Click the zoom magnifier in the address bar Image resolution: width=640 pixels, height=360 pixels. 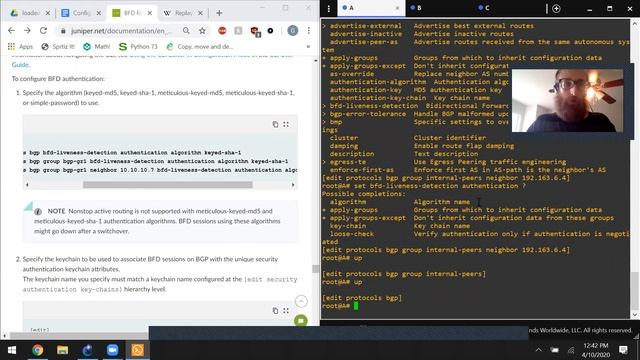pos(186,31)
